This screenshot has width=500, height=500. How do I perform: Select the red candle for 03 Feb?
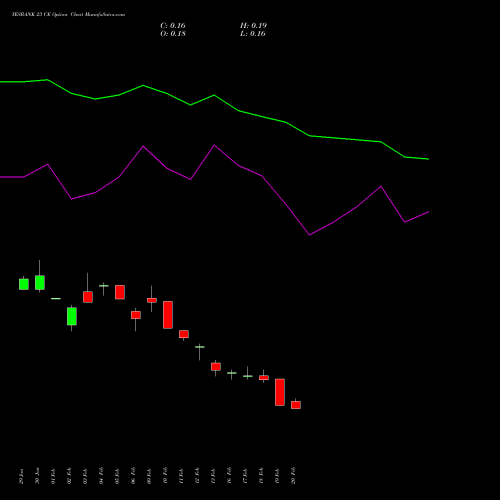tap(88, 297)
